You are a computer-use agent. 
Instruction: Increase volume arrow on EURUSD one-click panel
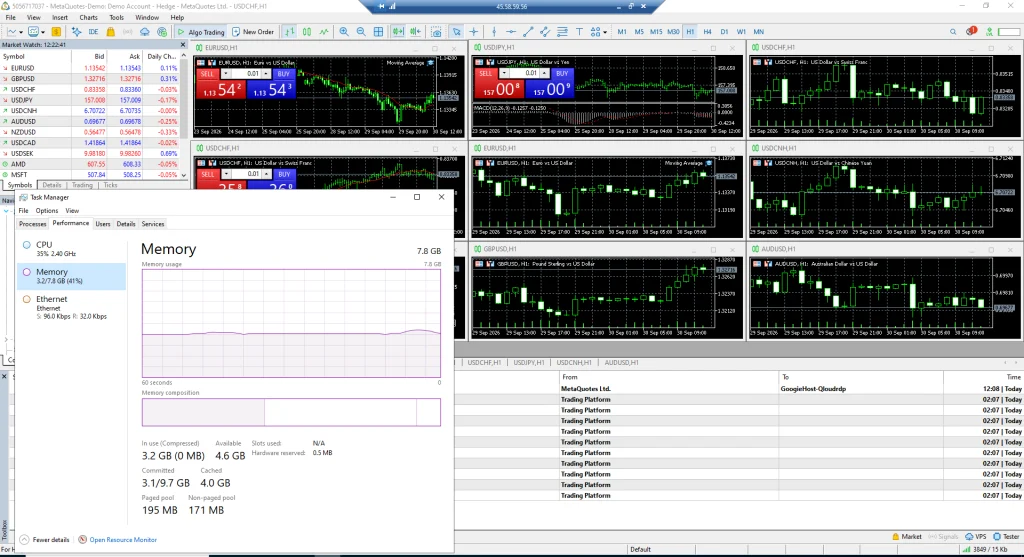click(266, 72)
